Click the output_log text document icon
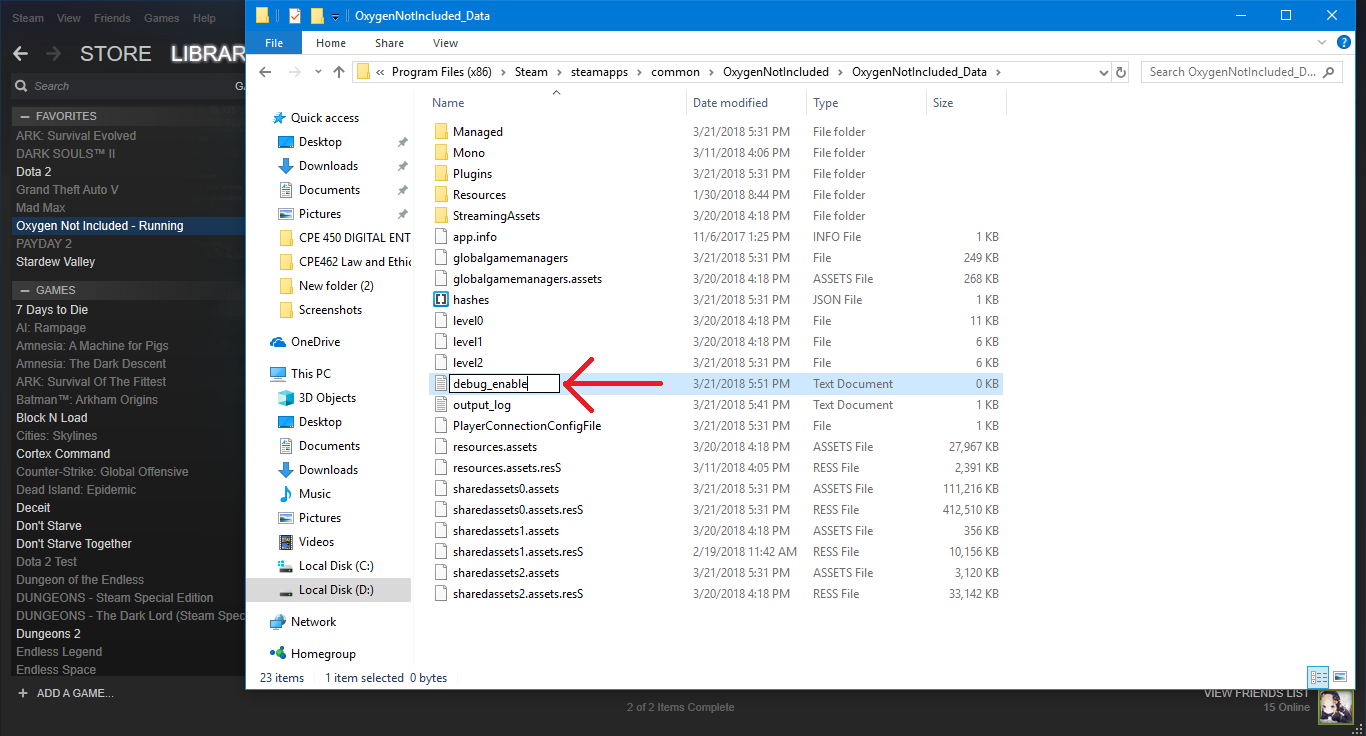The width and height of the screenshot is (1366, 736). 442,405
